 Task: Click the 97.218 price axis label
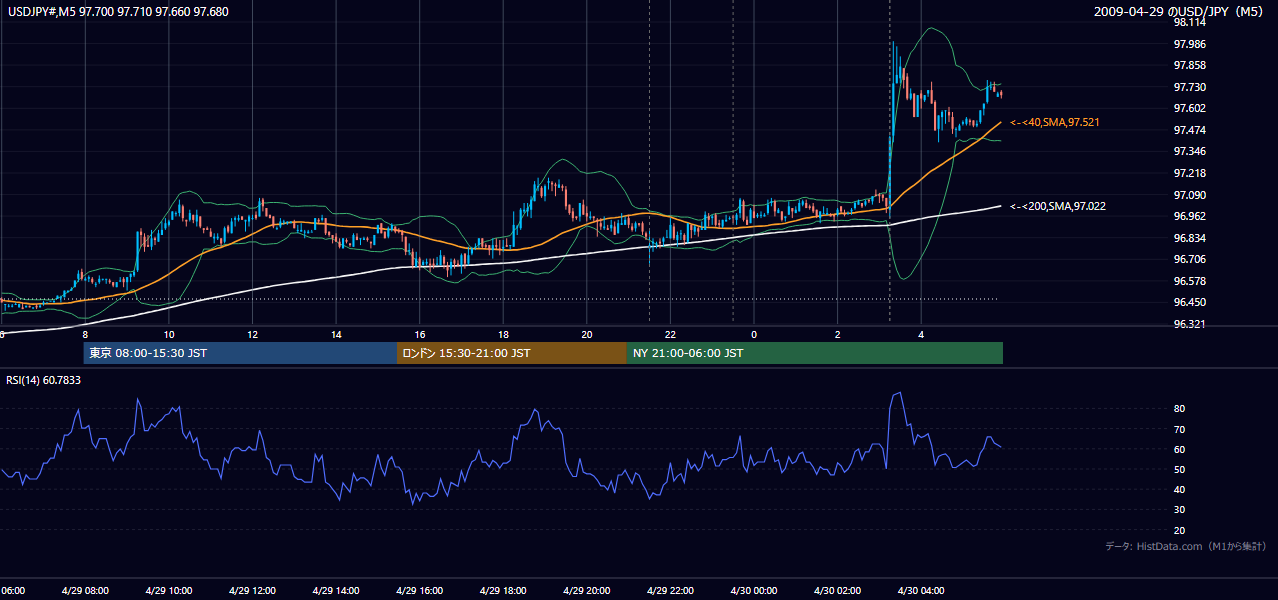click(1189, 173)
